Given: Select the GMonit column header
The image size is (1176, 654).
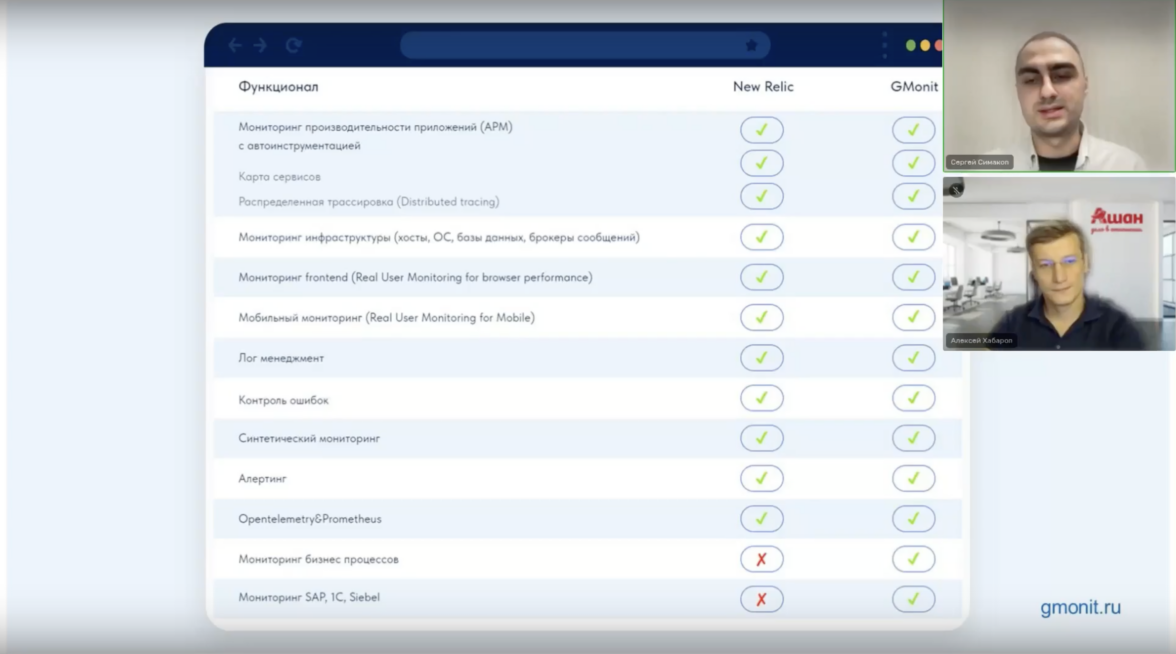Looking at the screenshot, I should coord(914,87).
